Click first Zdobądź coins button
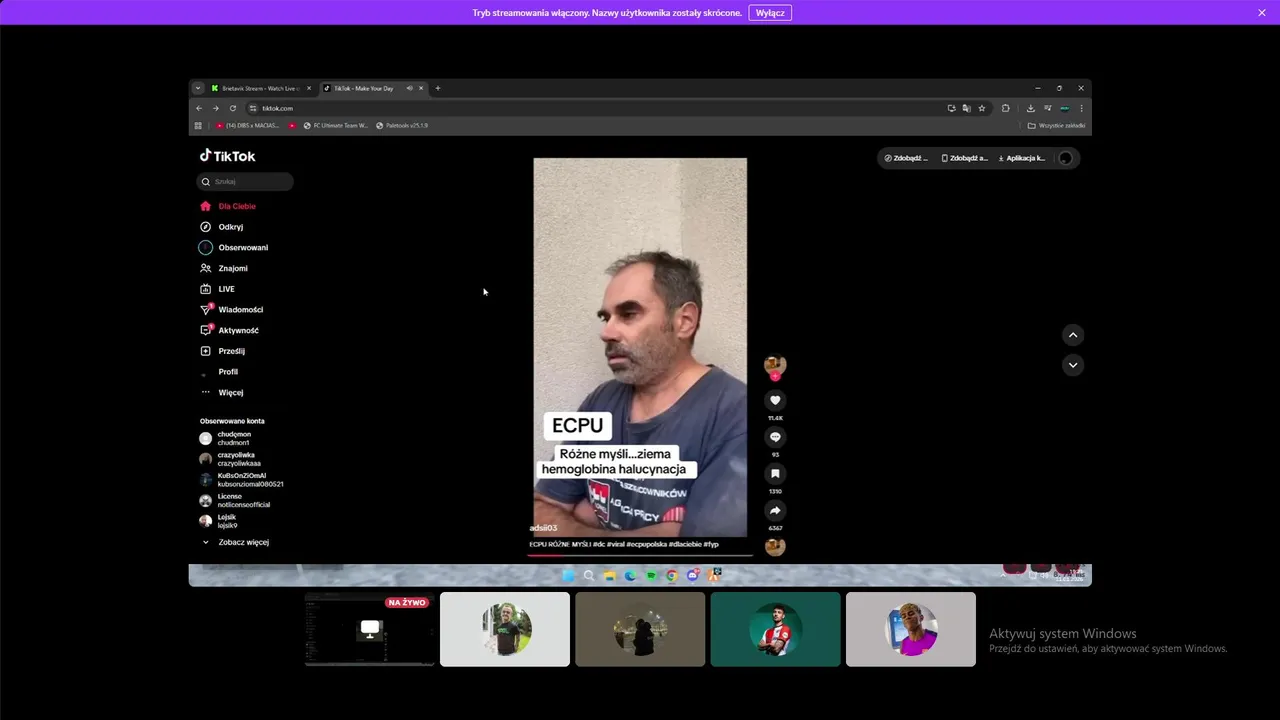 (906, 158)
